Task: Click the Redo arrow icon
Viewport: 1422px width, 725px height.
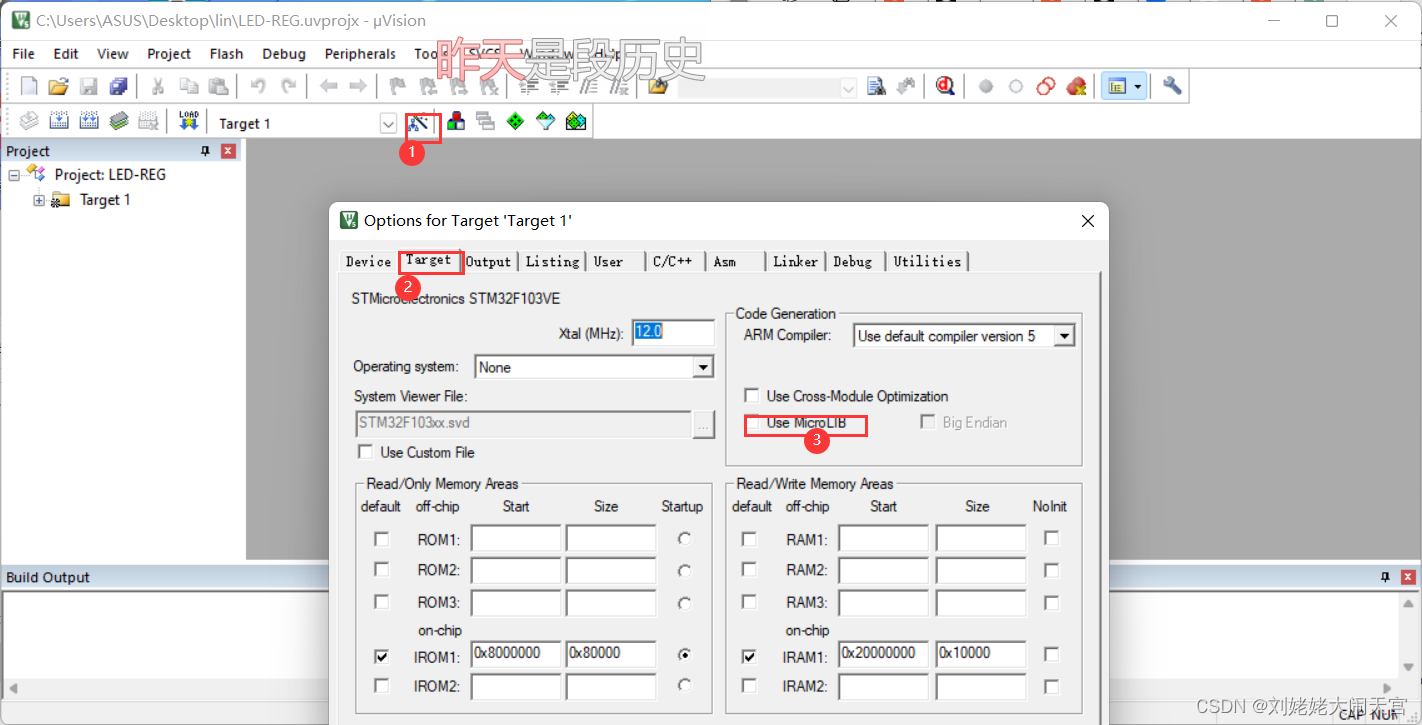Action: pos(289,87)
